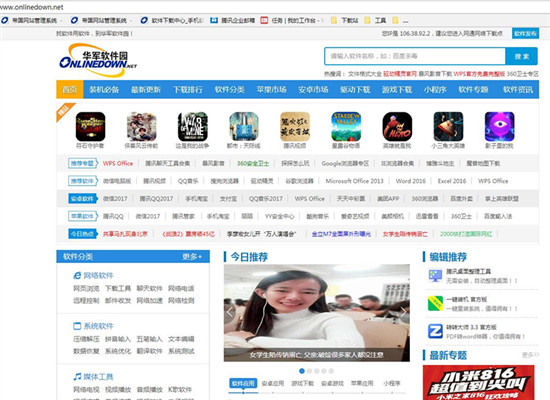Click the 今日热点 label tag
550x400 pixels.
point(82,234)
